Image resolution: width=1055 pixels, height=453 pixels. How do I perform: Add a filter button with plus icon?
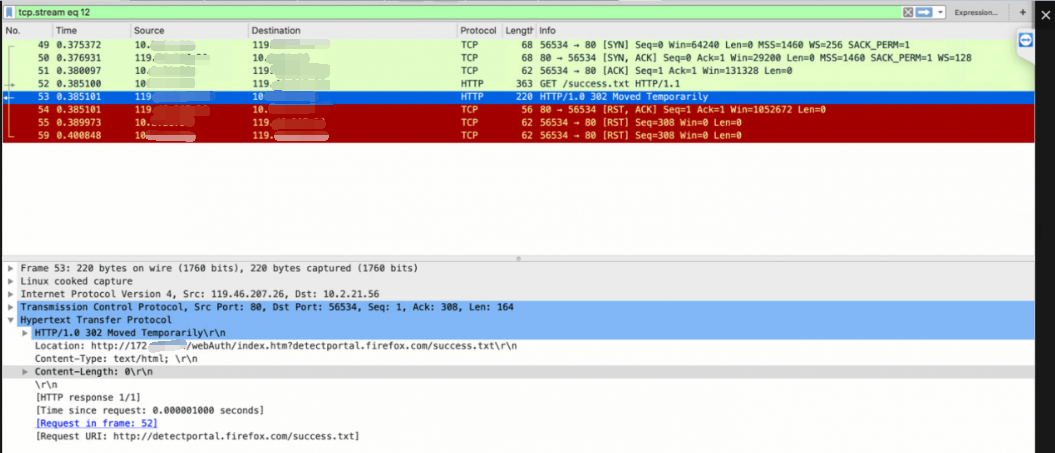(1023, 12)
